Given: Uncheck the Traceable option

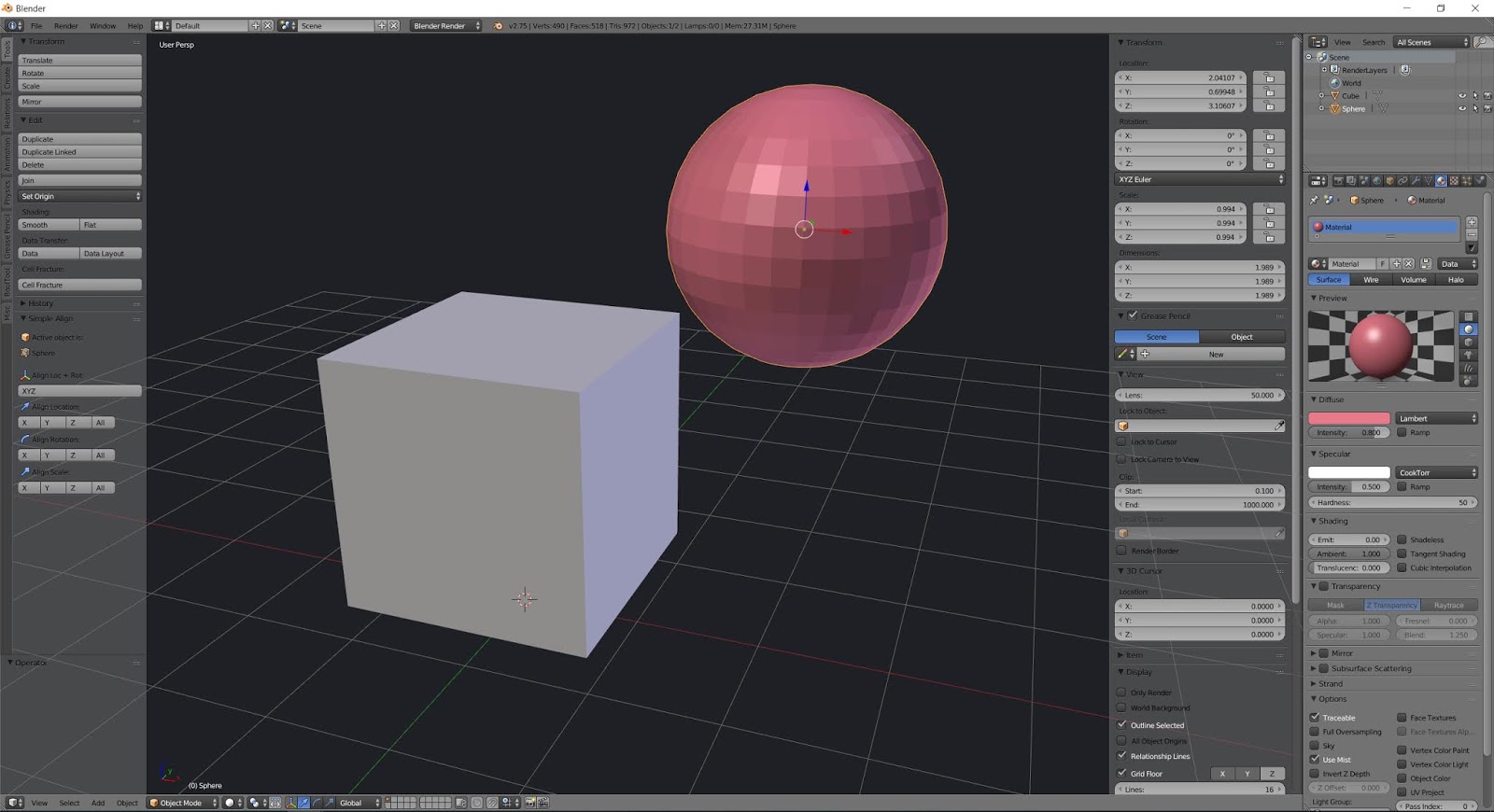Looking at the screenshot, I should point(1315,718).
